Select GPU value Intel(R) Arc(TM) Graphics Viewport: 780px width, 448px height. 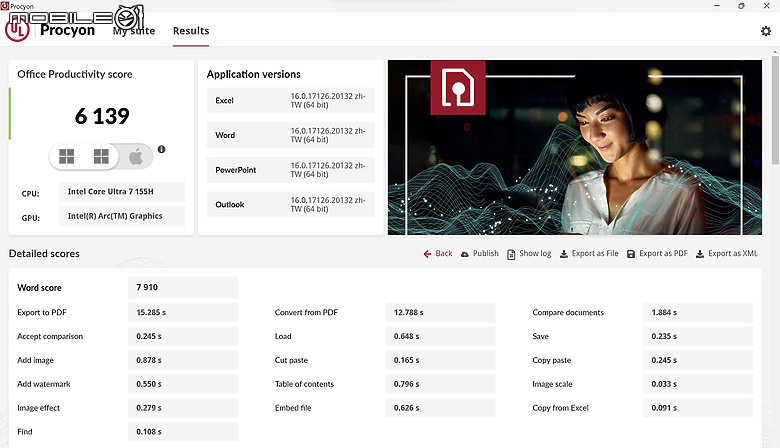pyautogui.click(x=122, y=216)
